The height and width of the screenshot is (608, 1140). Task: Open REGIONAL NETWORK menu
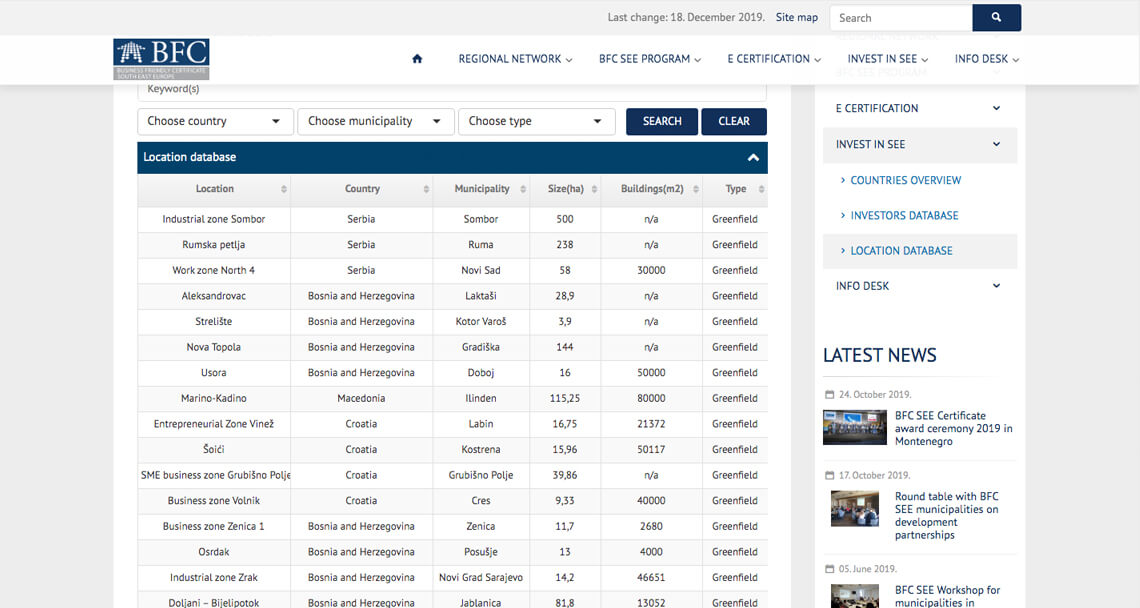515,59
